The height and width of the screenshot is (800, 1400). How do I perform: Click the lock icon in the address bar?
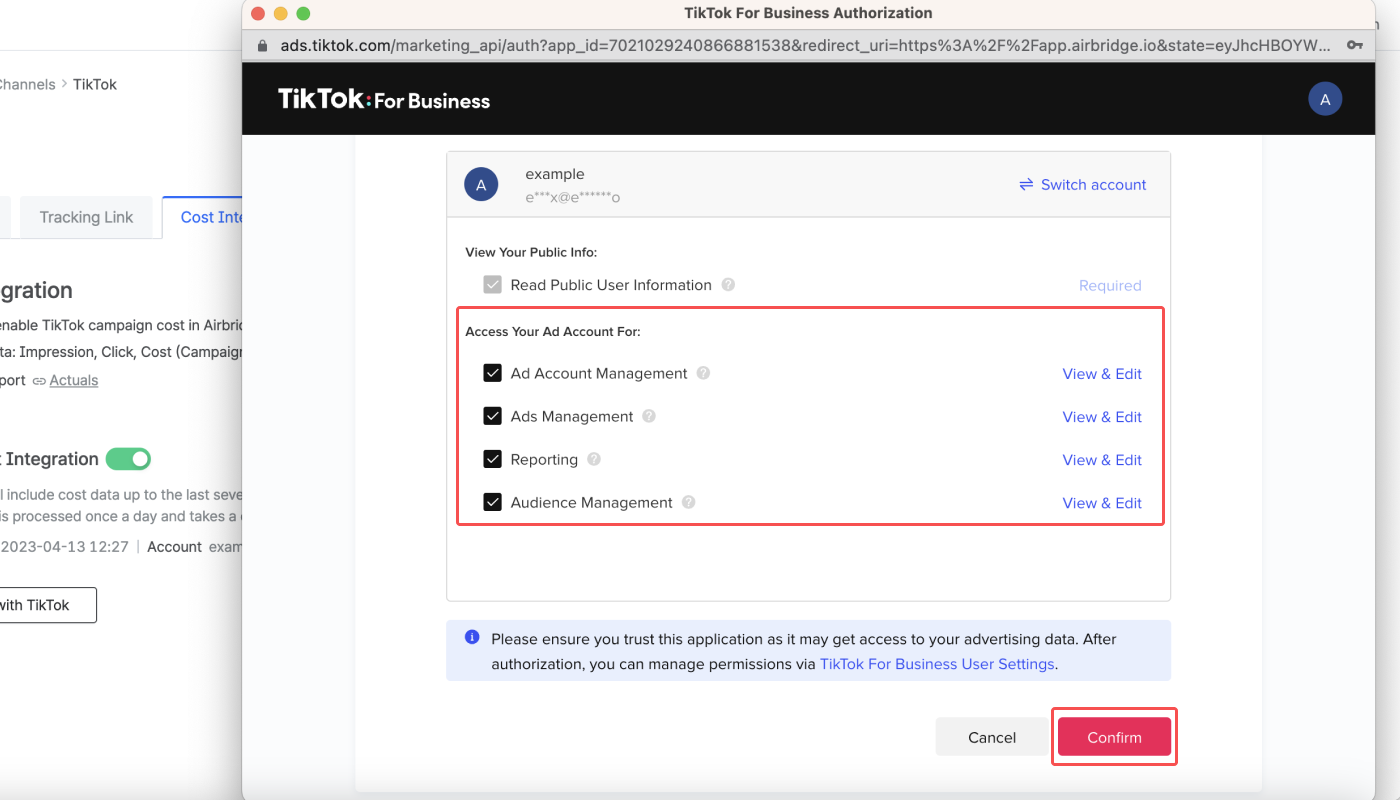click(x=263, y=45)
